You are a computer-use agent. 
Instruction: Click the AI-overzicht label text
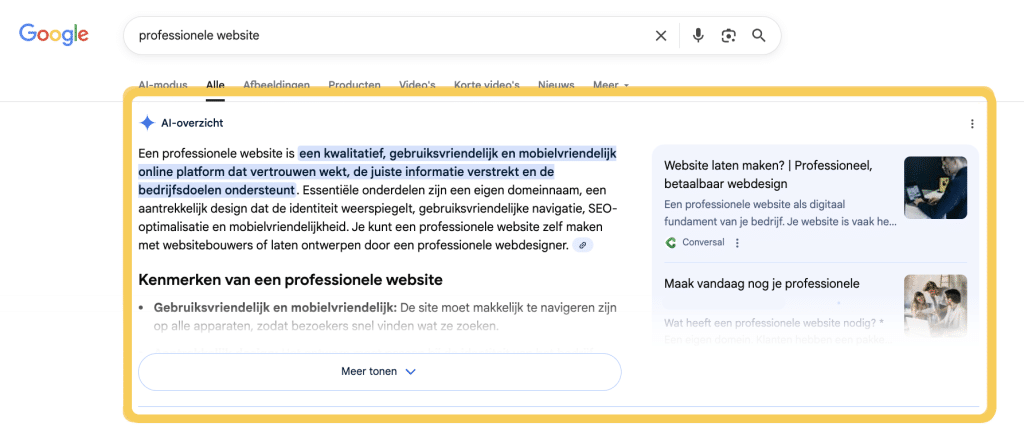coord(192,123)
